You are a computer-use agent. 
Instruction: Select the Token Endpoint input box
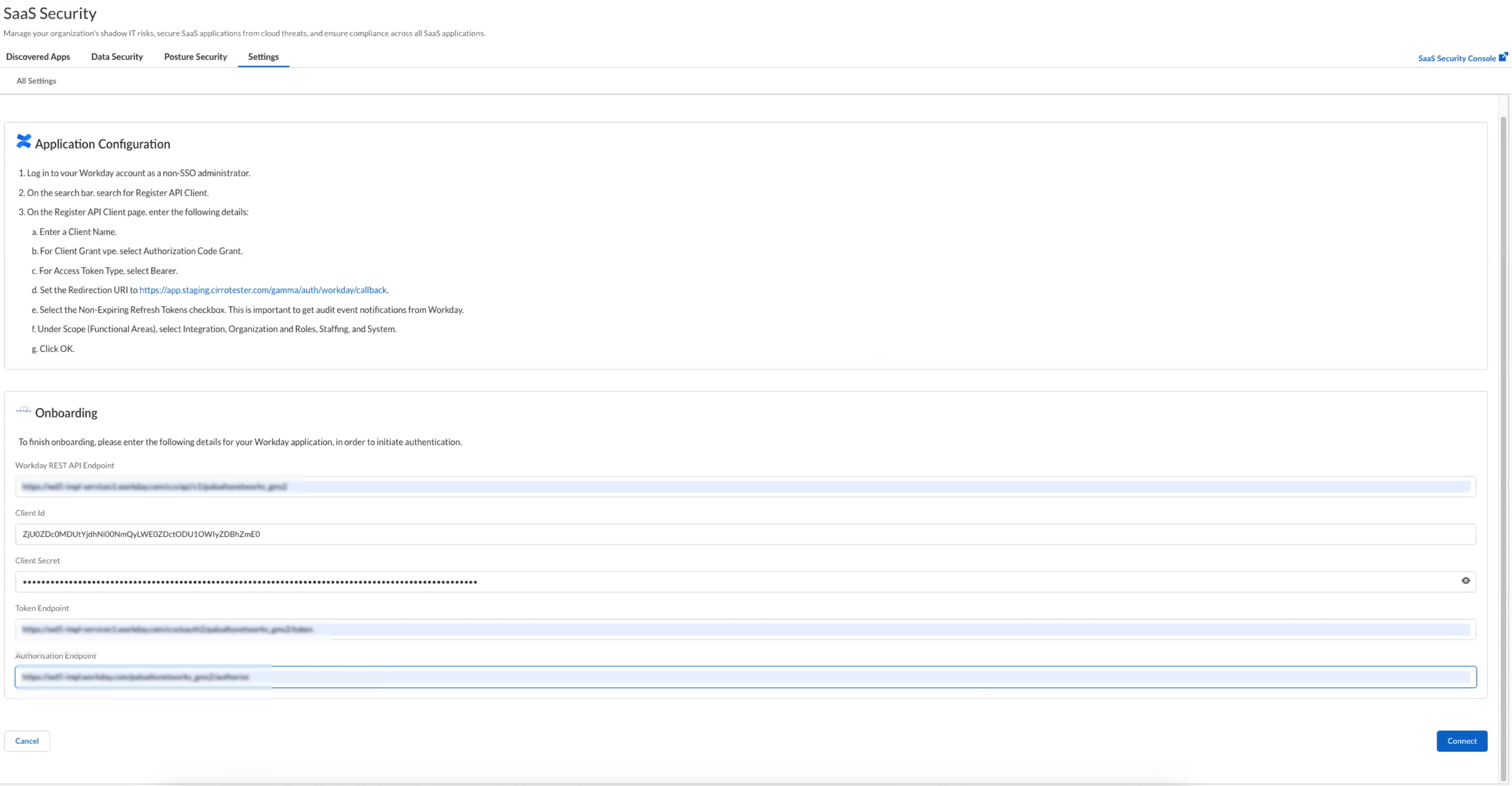pyautogui.click(x=745, y=629)
